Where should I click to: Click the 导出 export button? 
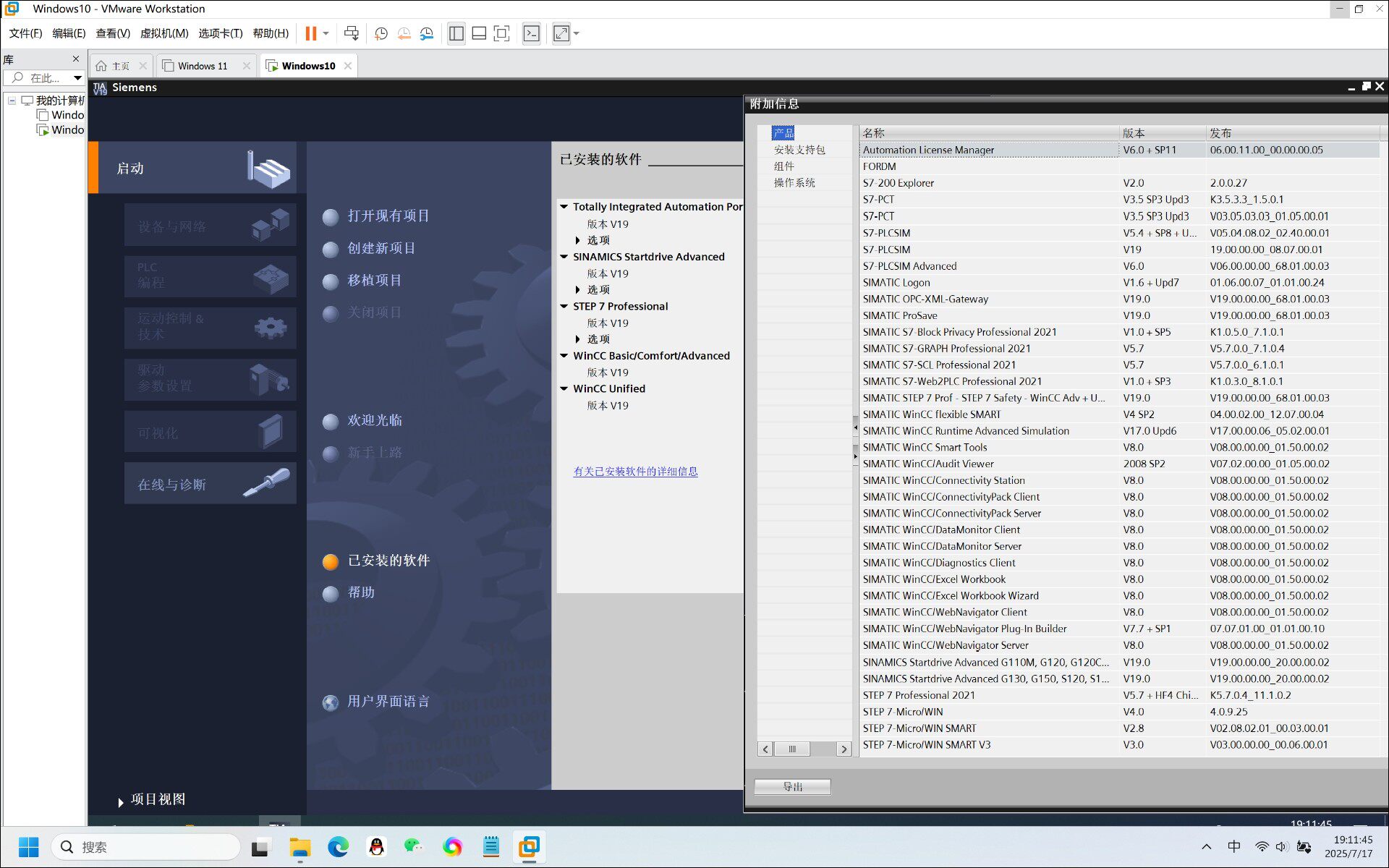(792, 786)
